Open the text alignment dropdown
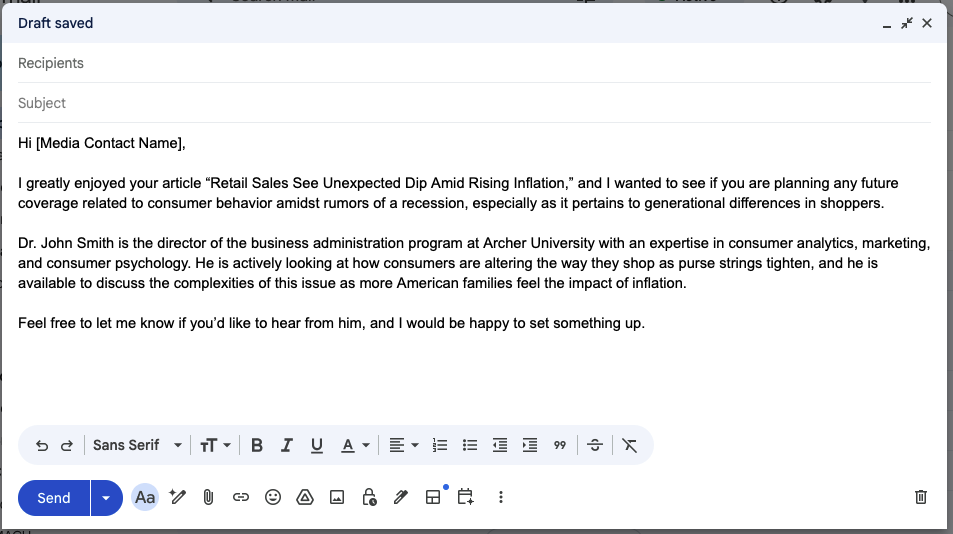 pyautogui.click(x=404, y=445)
